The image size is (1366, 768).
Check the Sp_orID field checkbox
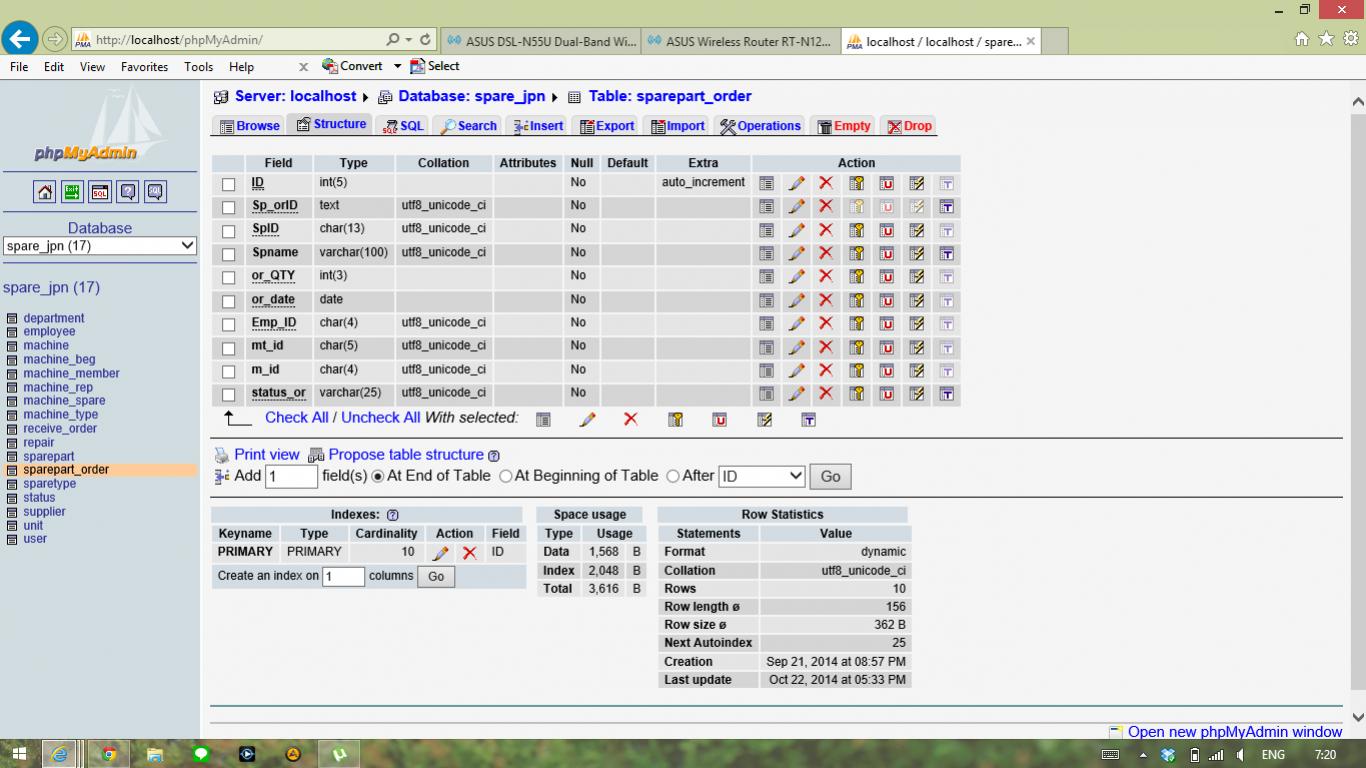229,207
